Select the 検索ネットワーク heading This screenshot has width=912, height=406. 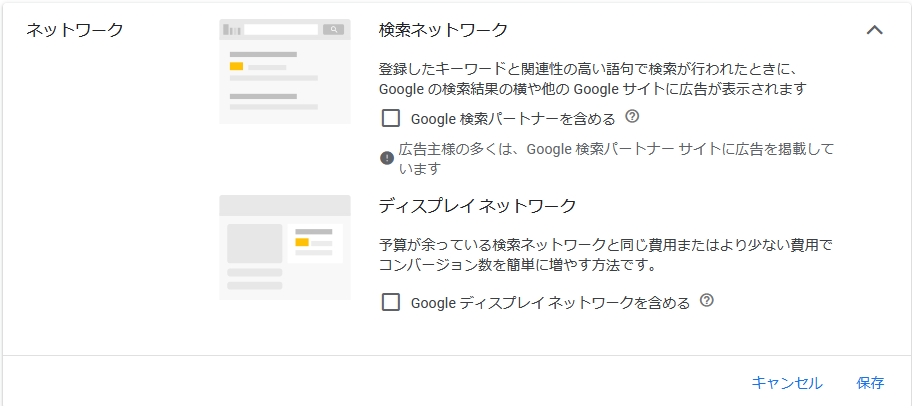pos(443,30)
